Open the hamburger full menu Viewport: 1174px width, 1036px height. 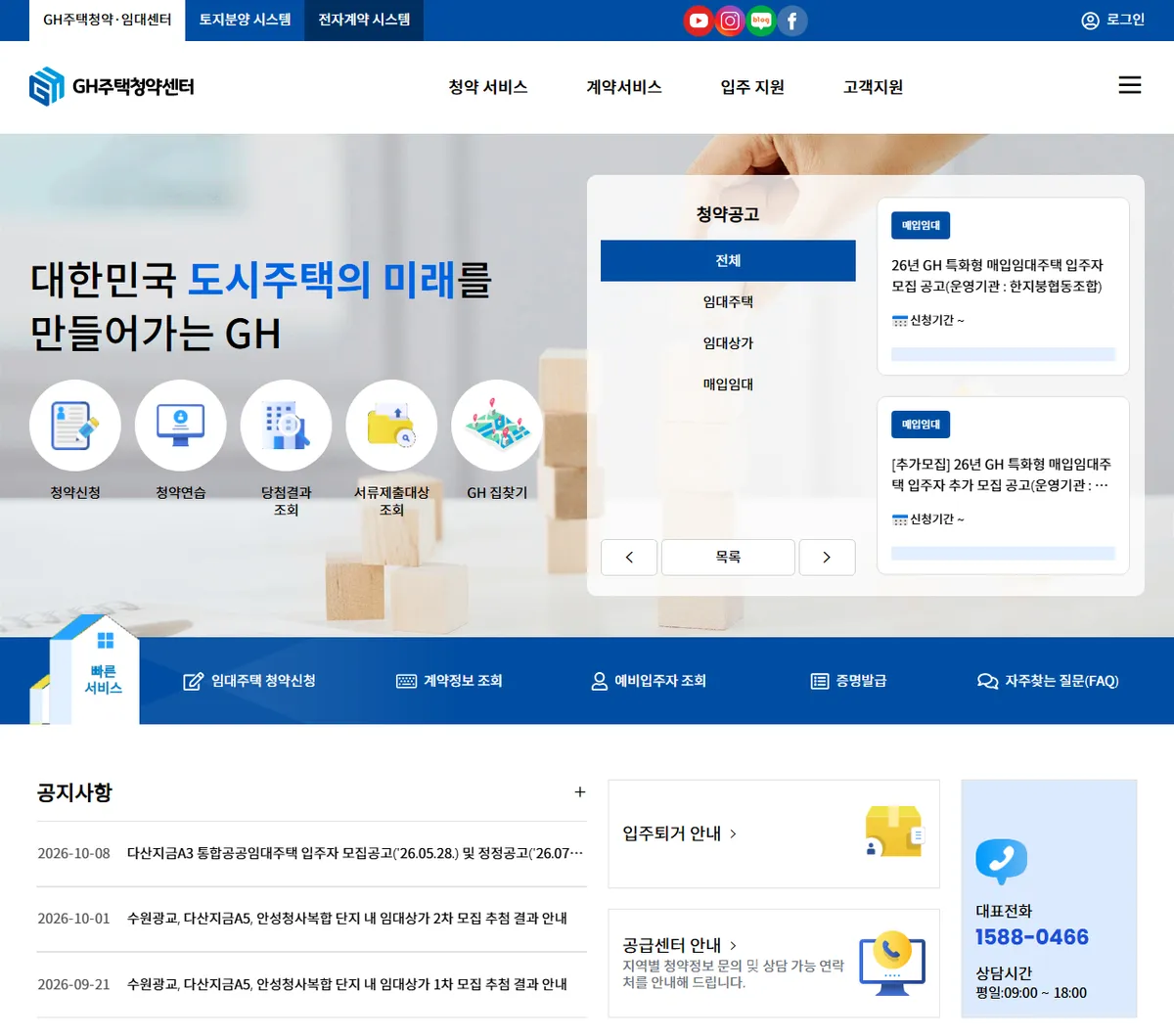click(1130, 85)
